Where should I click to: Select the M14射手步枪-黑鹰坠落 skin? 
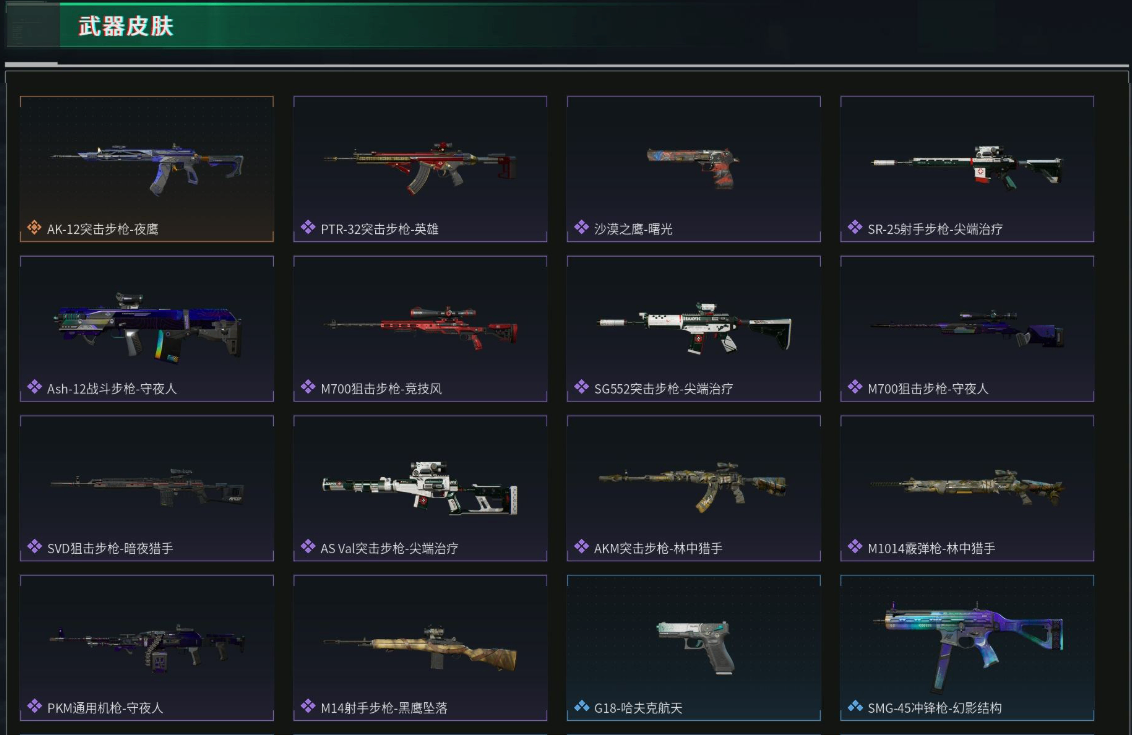(419, 648)
